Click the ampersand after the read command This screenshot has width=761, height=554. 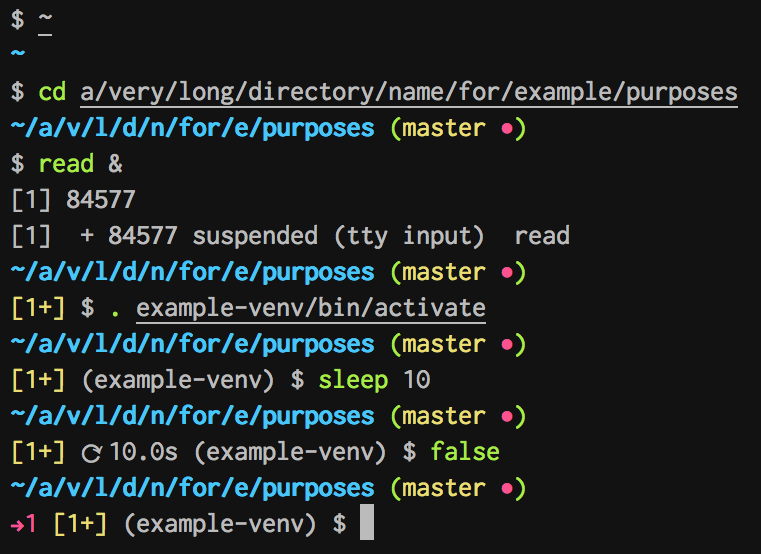pos(115,164)
